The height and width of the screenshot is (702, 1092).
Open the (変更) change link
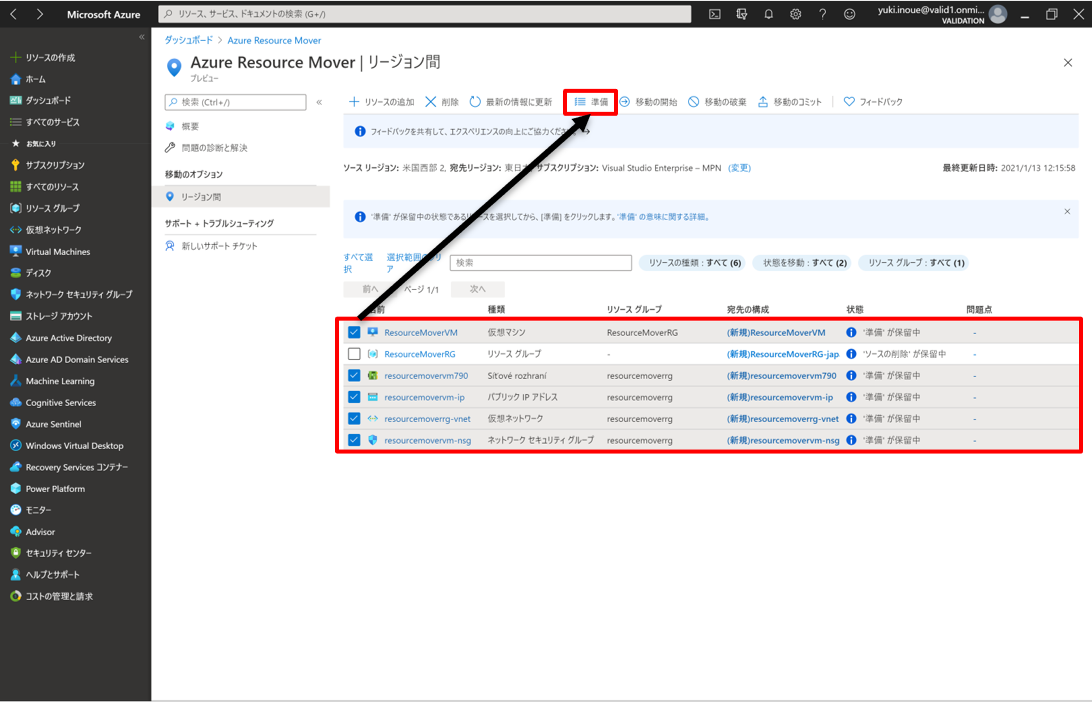pos(739,168)
